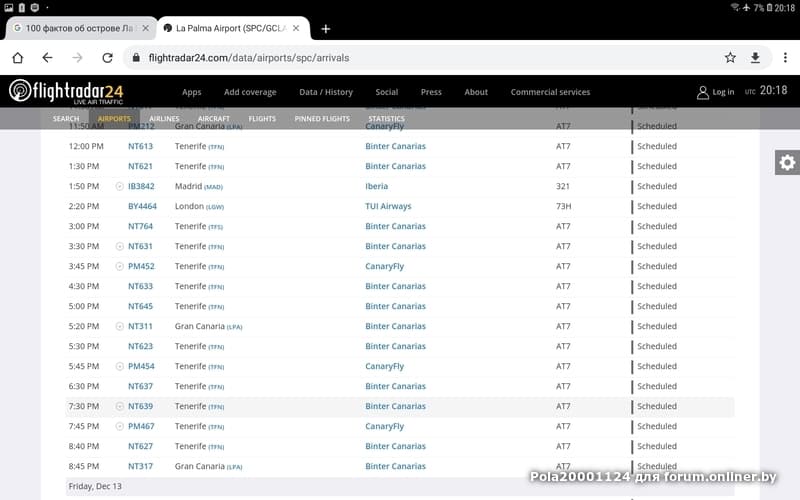This screenshot has width=800, height=500.
Task: Click CanaryFly link in the PM452 row
Action: click(x=384, y=266)
